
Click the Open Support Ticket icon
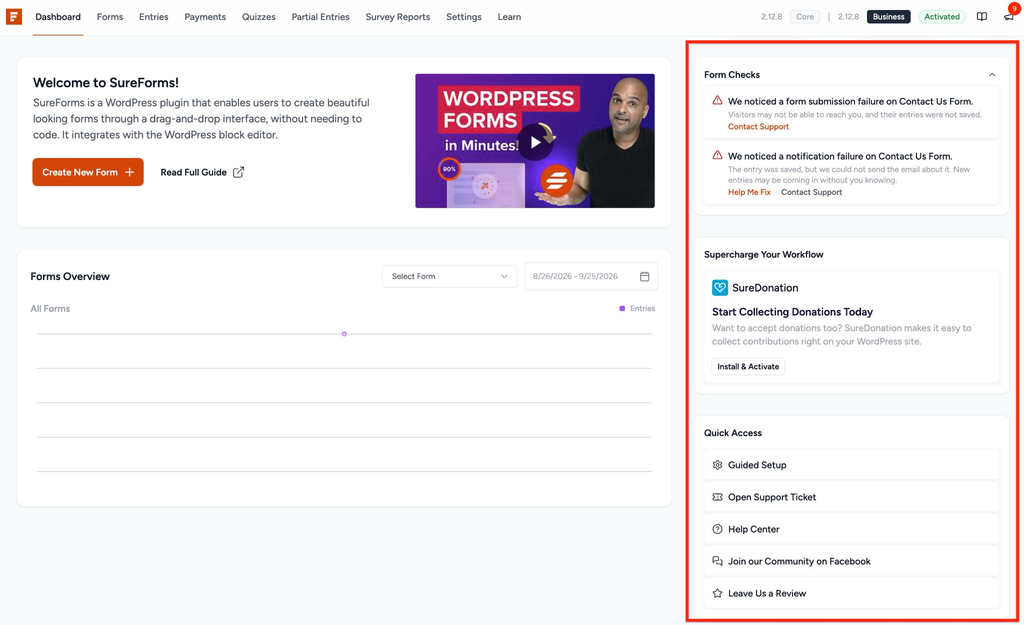tap(717, 497)
